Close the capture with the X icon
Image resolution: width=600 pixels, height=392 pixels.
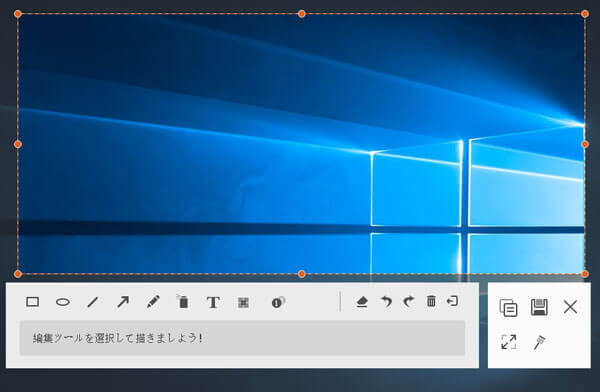[x=570, y=307]
